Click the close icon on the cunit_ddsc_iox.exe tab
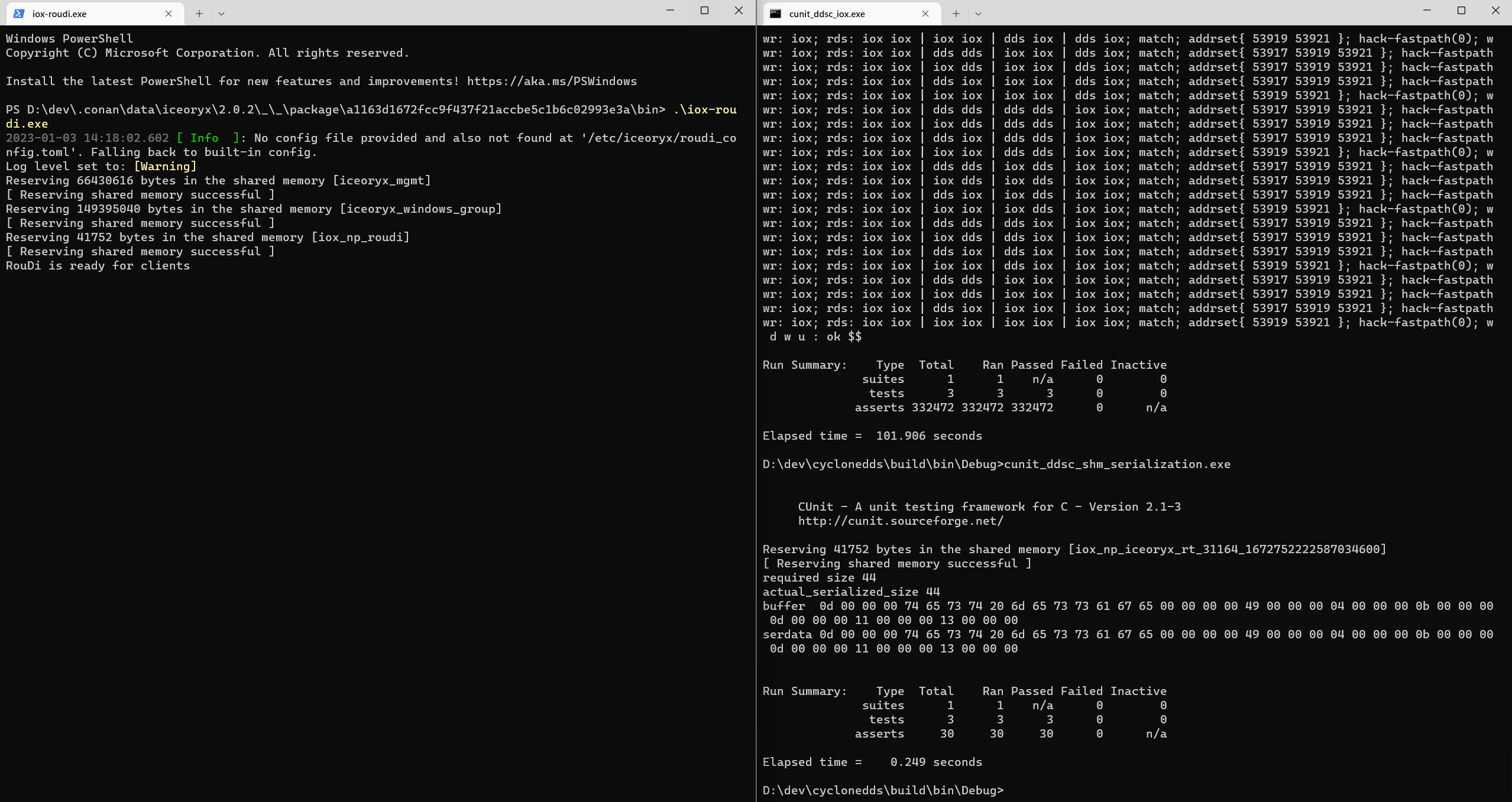 (924, 13)
